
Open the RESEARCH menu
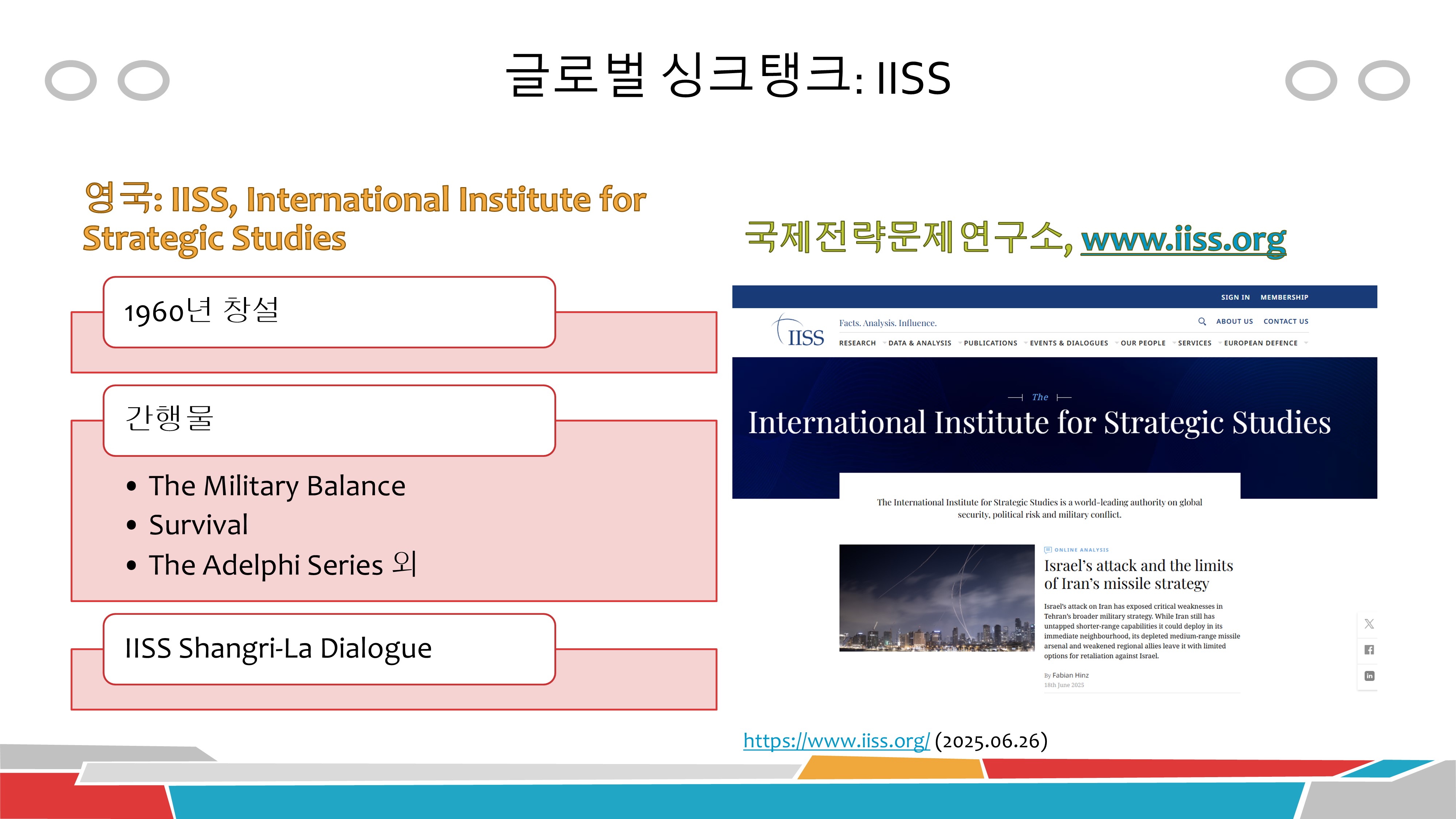(x=858, y=343)
